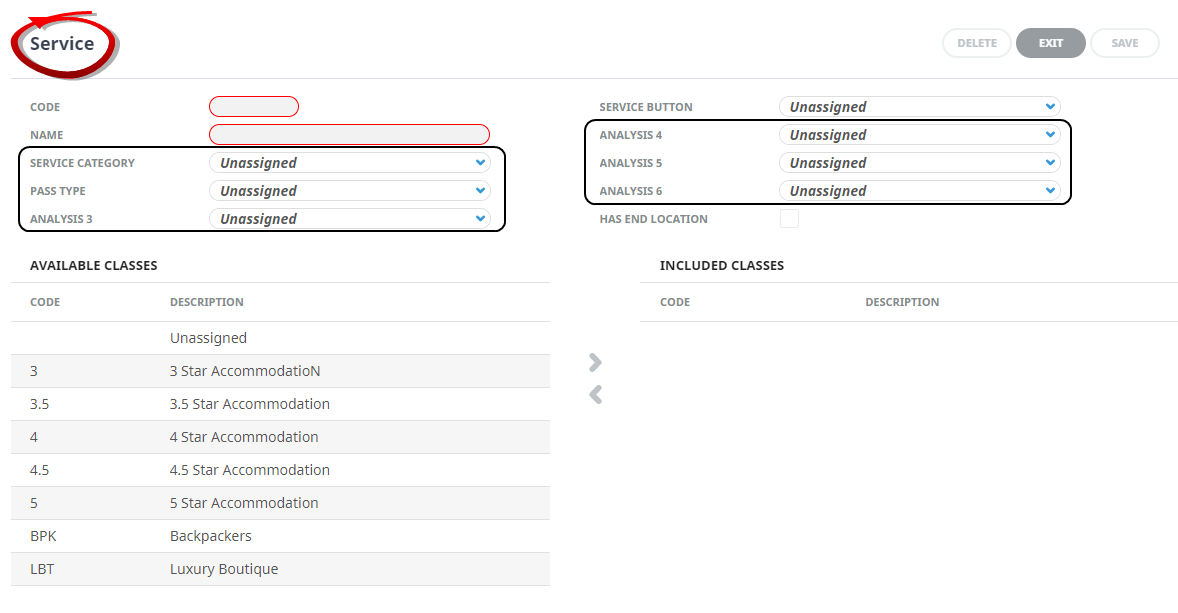This screenshot has width=1178, height=613.
Task: Expand the Analysis 4 dropdown
Action: tap(919, 135)
